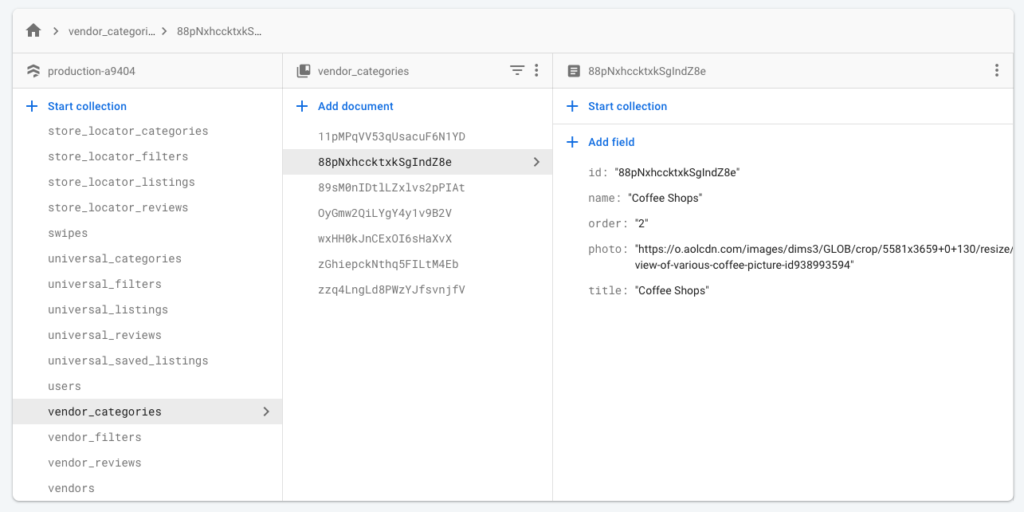The width and height of the screenshot is (1024, 512).
Task: Click the production-a9404 database name
Action: tap(91, 71)
